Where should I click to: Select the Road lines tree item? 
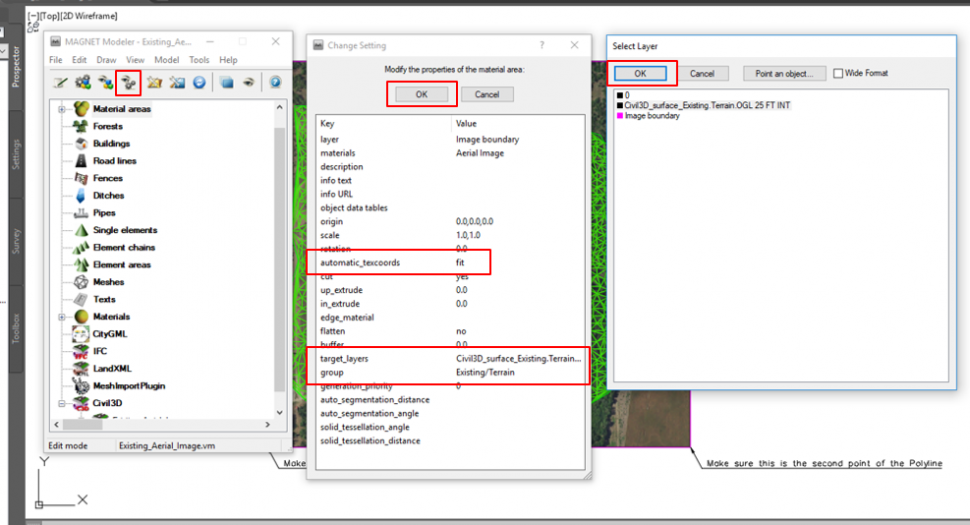point(114,160)
